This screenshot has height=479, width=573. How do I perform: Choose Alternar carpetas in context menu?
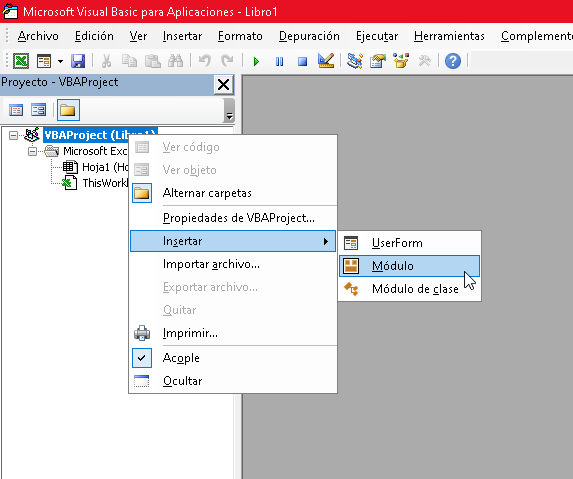pyautogui.click(x=233, y=193)
